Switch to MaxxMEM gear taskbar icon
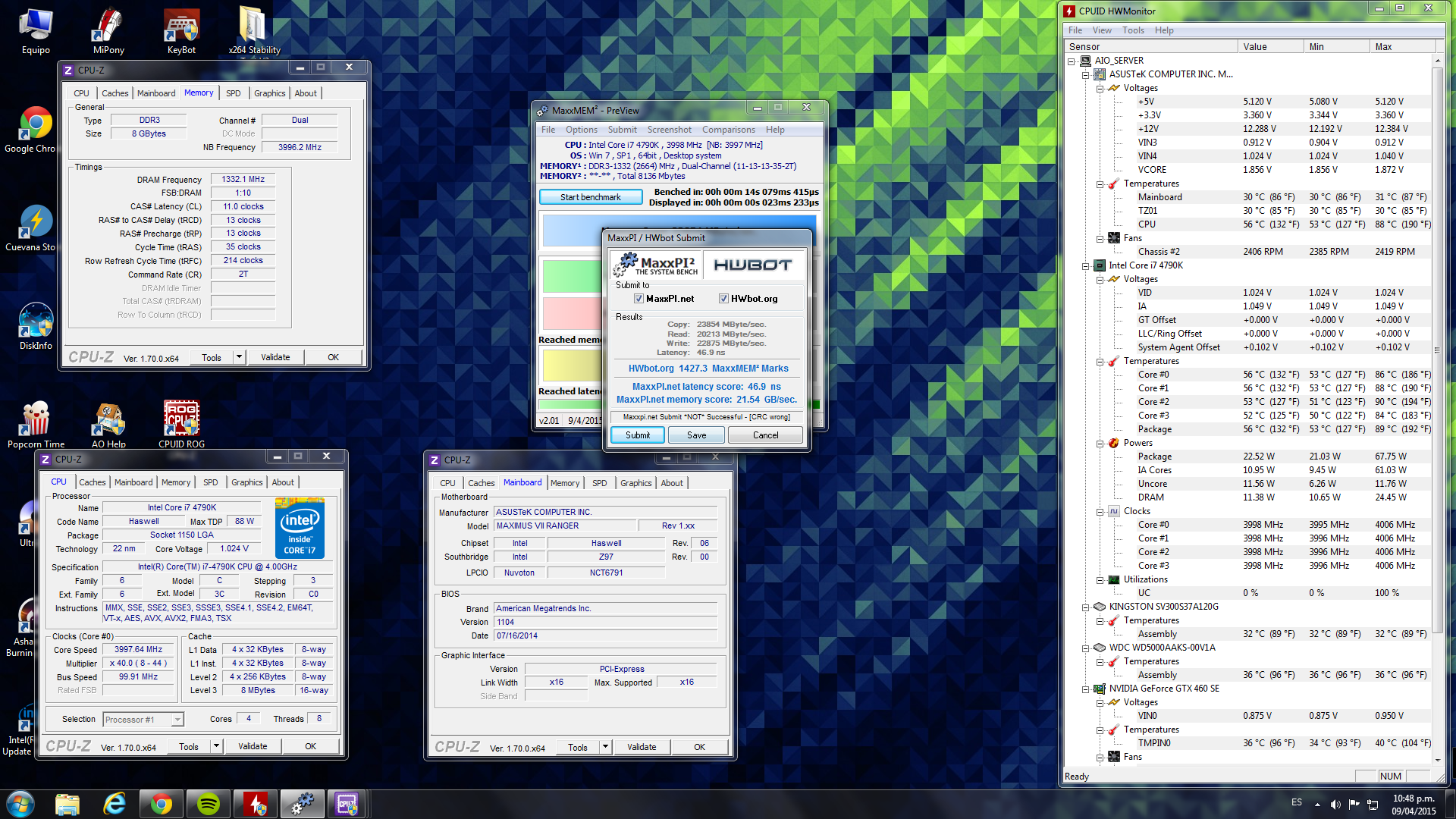Image resolution: width=1456 pixels, height=819 pixels. pos(301,804)
